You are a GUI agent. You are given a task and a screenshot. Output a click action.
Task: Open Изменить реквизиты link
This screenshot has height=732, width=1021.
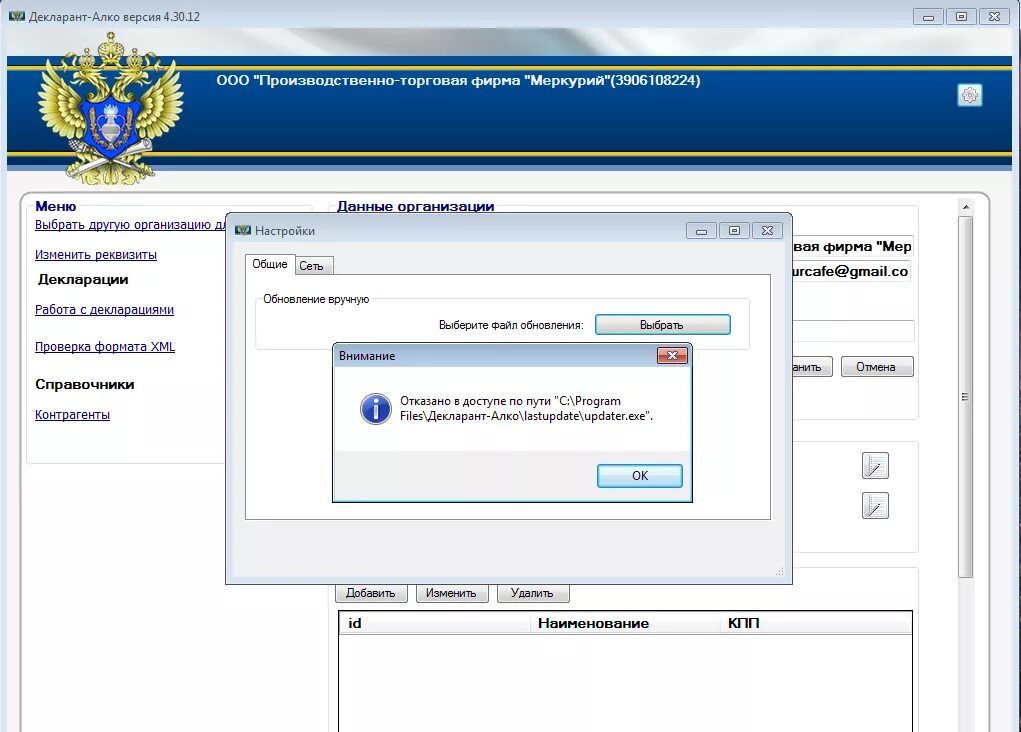(96, 255)
